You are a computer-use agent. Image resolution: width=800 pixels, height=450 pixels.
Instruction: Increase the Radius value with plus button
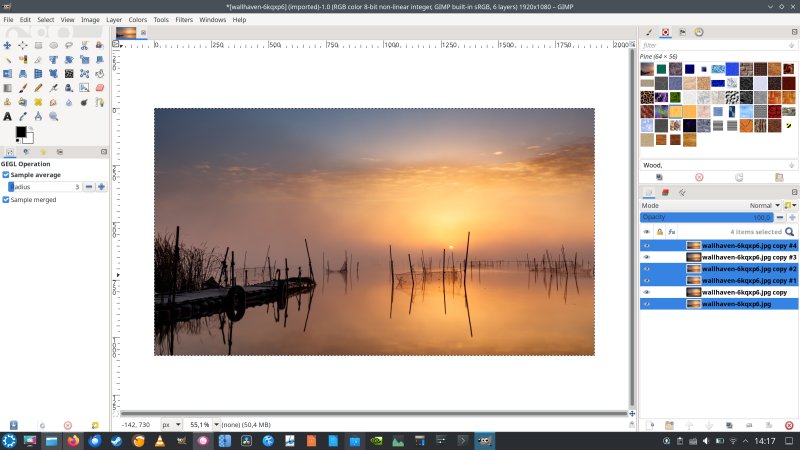click(101, 187)
